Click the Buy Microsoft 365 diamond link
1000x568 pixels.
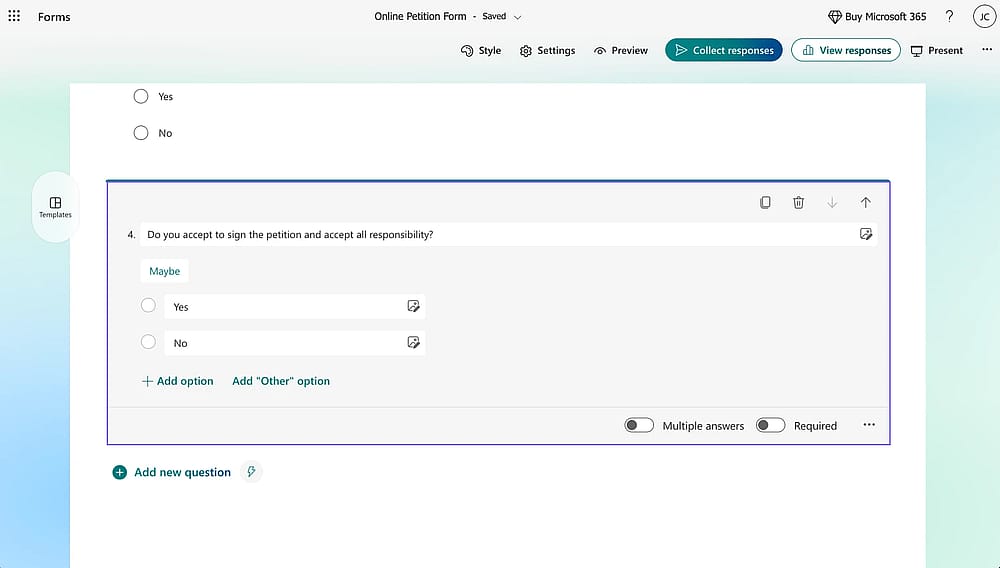click(877, 17)
